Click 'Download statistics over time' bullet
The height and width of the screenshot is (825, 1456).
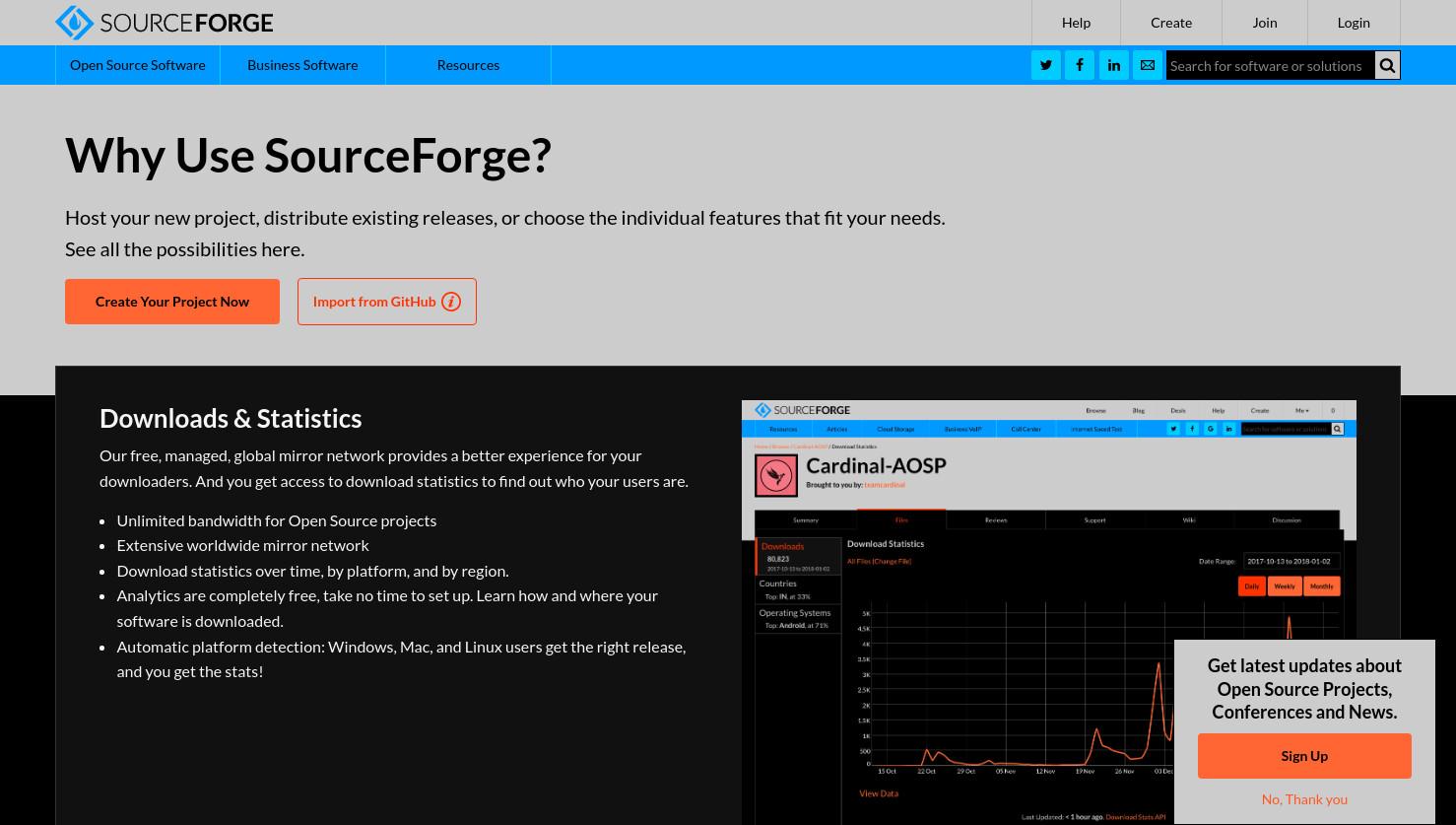tap(312, 571)
